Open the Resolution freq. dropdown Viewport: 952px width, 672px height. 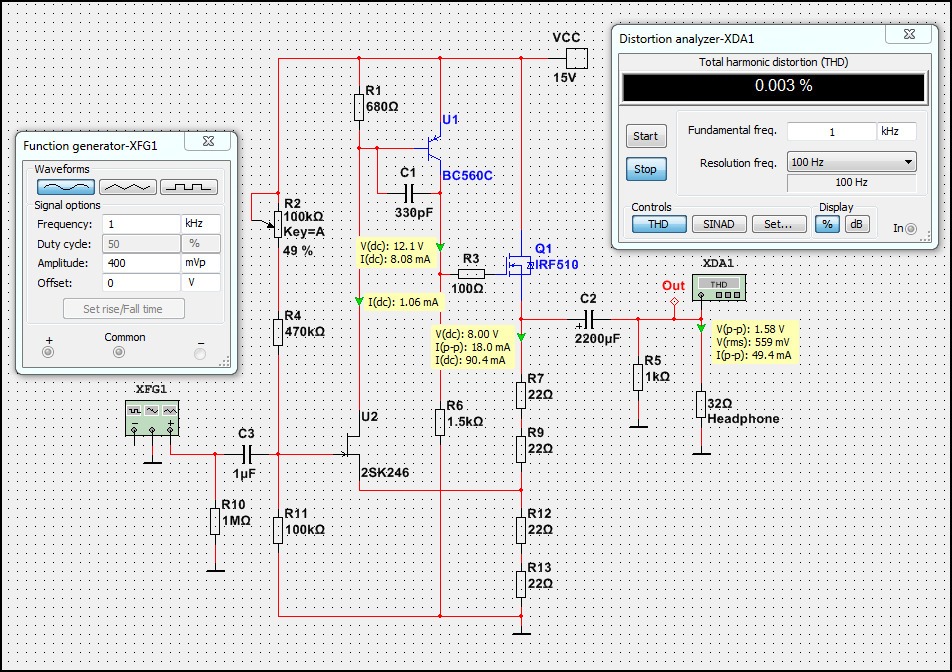pyautogui.click(x=852, y=162)
